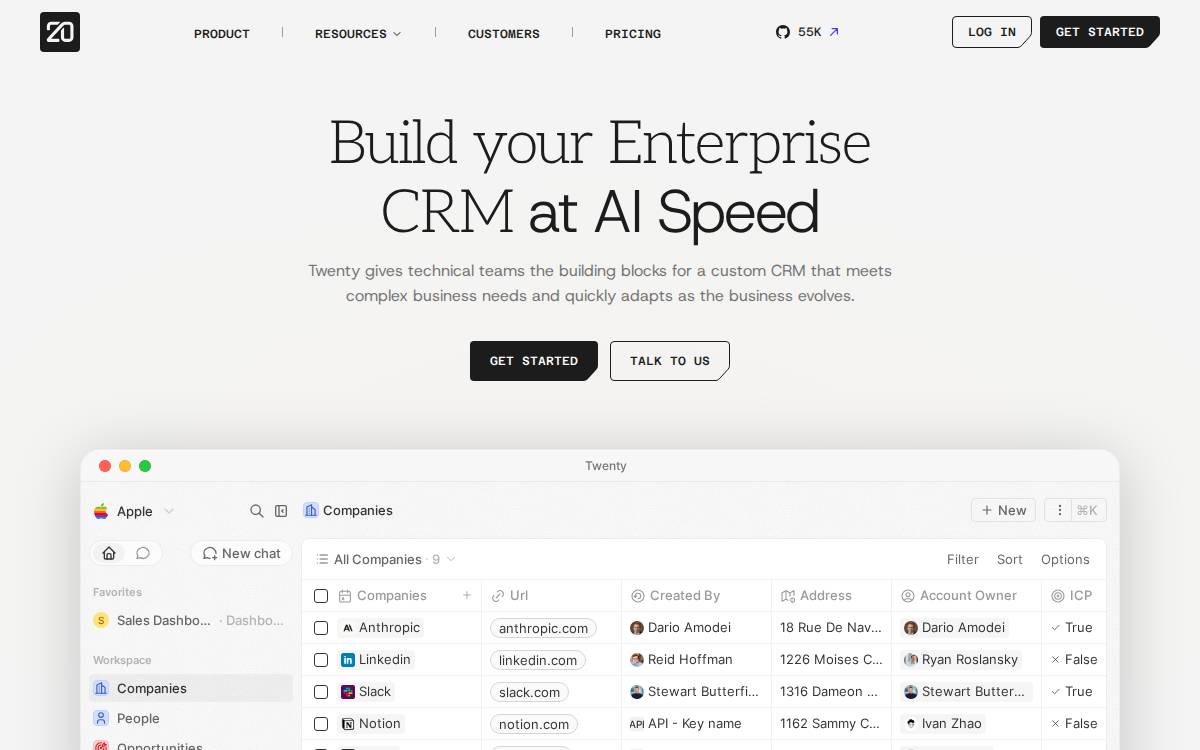This screenshot has height=750, width=1200.
Task: Click the Created By column icon
Action: point(638,596)
